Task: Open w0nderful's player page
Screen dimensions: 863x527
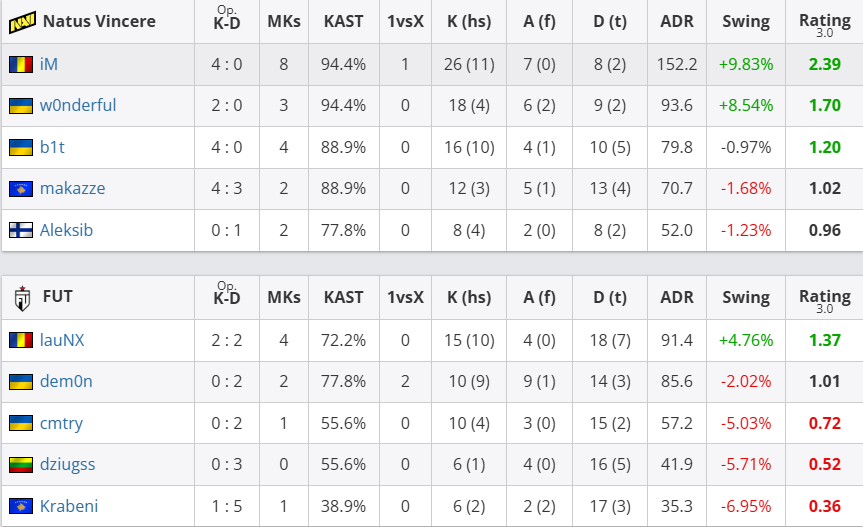Action: (x=78, y=106)
